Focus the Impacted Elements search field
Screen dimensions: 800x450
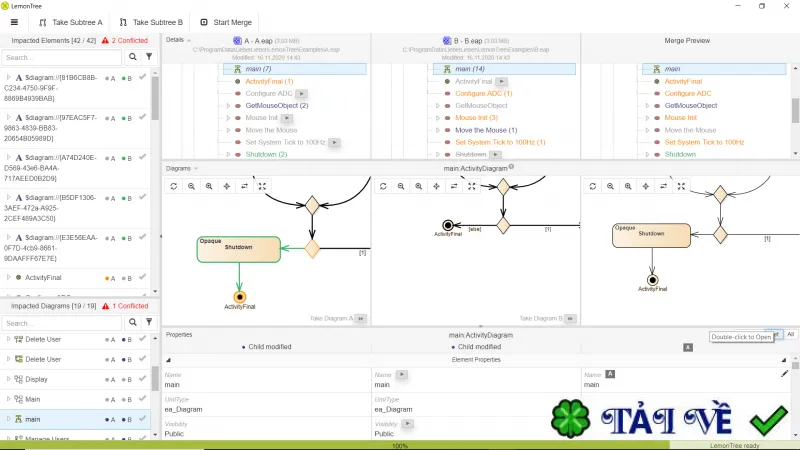click(62, 57)
